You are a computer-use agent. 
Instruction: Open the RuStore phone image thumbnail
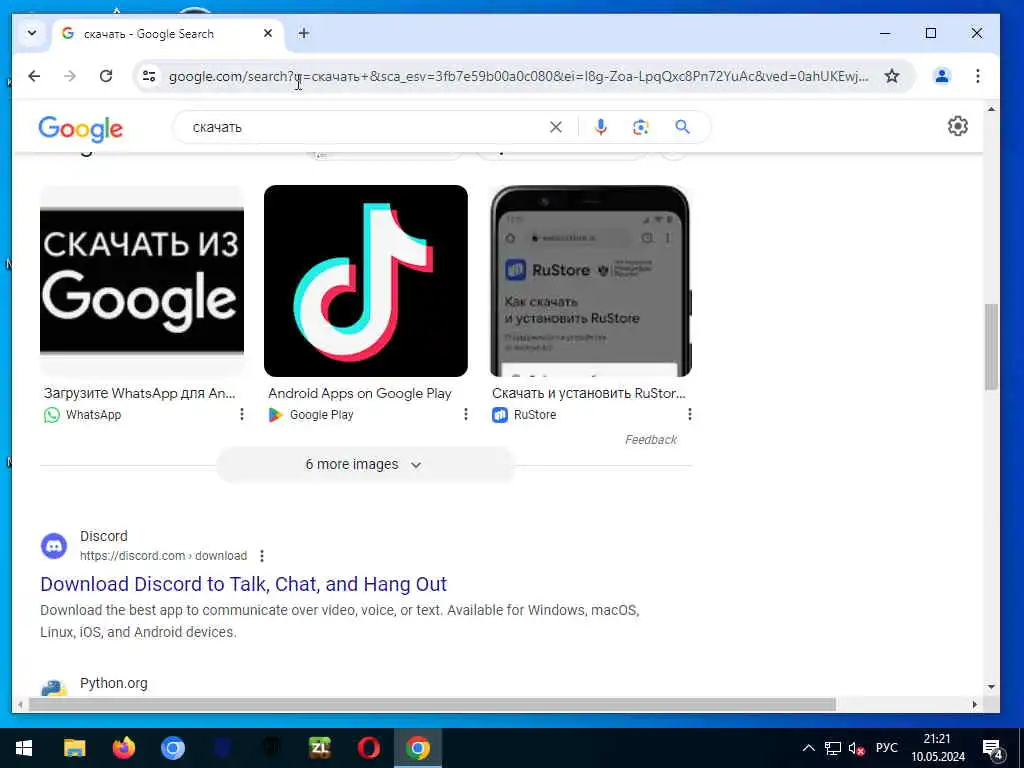590,281
